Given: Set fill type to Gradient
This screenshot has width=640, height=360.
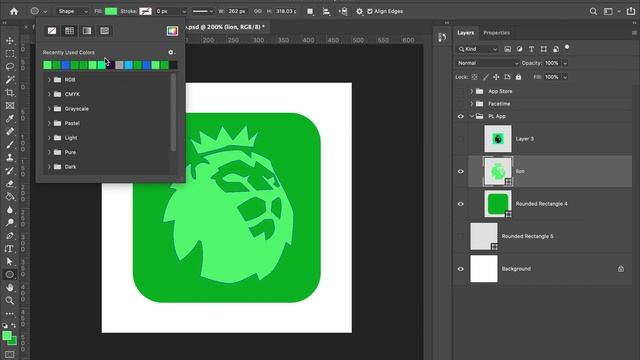Looking at the screenshot, I should click(x=87, y=31).
